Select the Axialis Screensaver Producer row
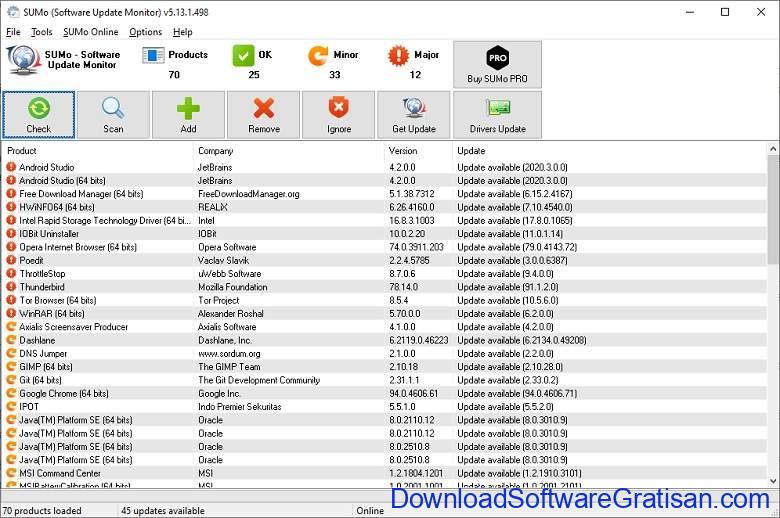Screen dimensions: 780x518 click(385, 327)
